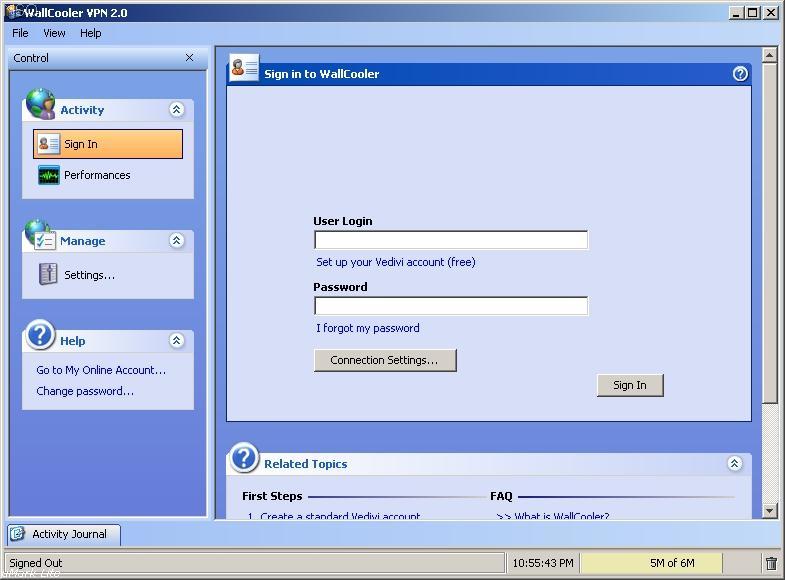Open the File menu

click(x=20, y=33)
